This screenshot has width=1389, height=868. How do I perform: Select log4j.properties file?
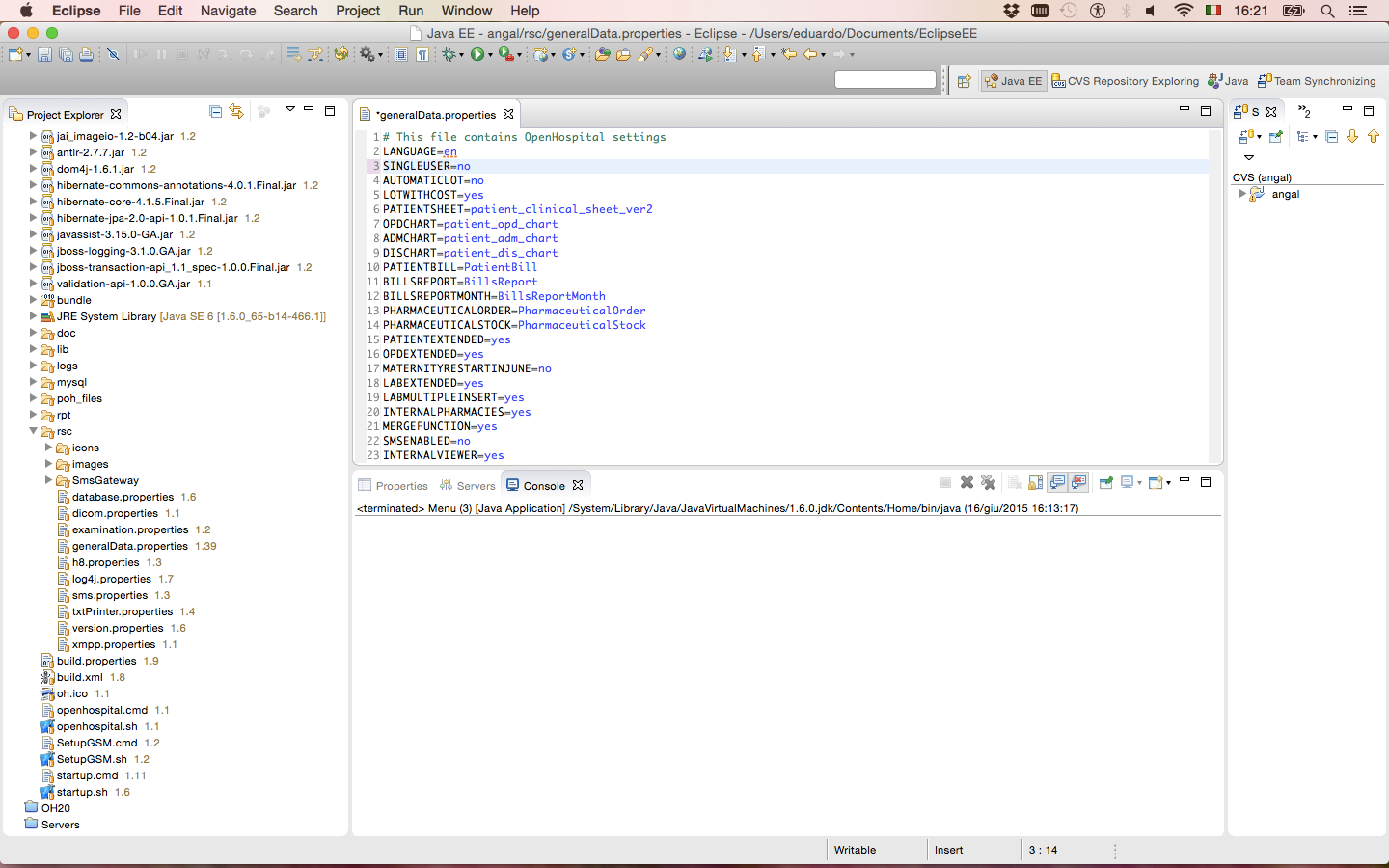pyautogui.click(x=111, y=579)
